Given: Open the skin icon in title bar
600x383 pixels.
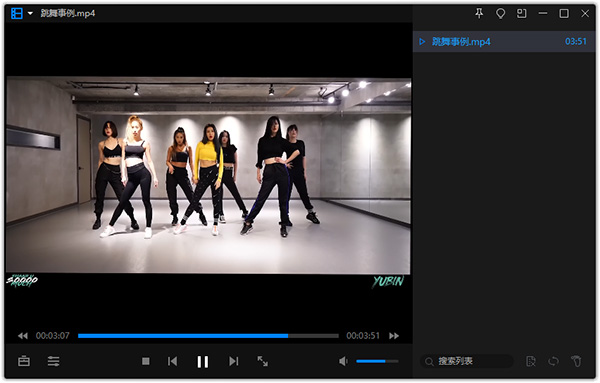Looking at the screenshot, I should click(x=500, y=13).
